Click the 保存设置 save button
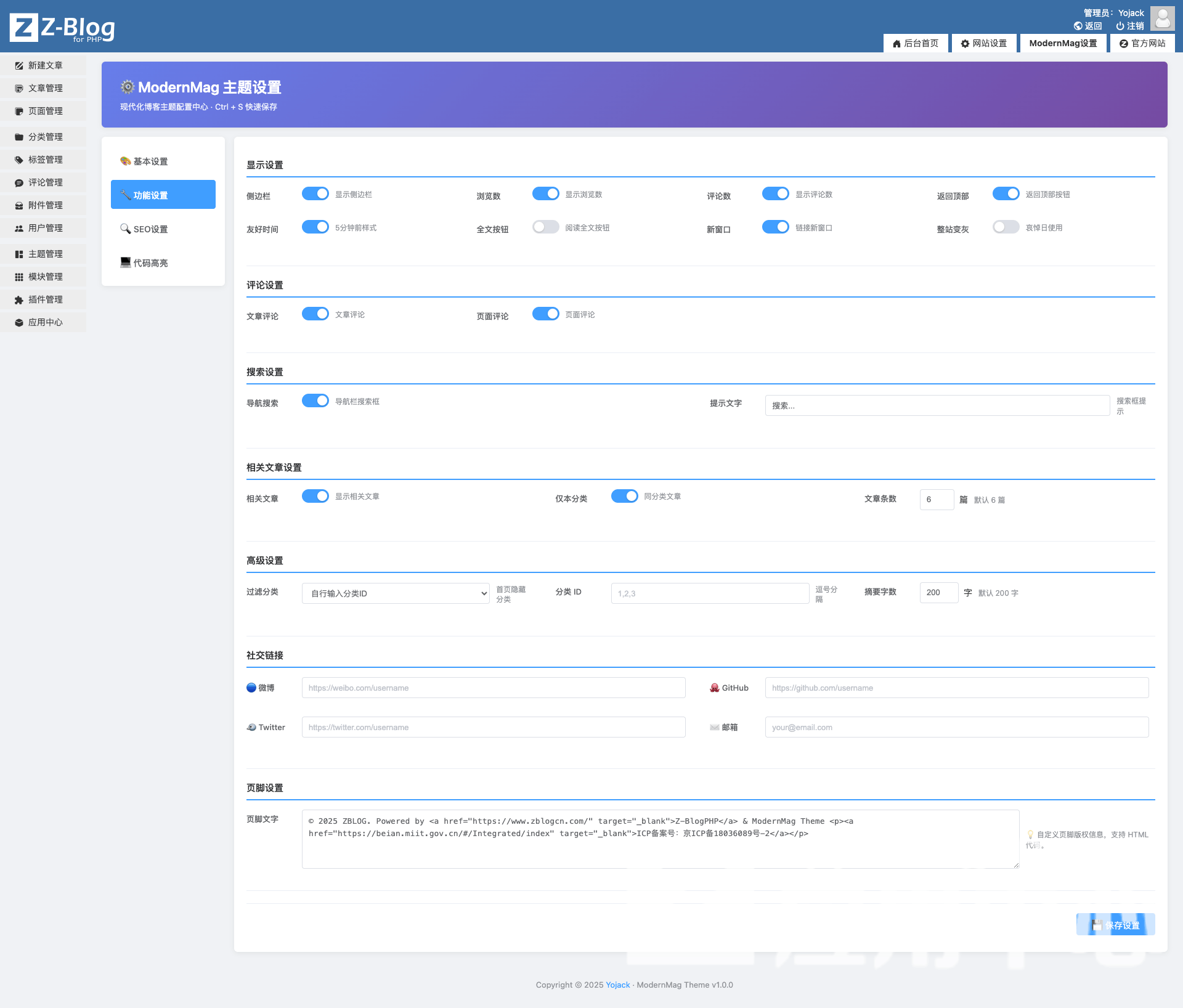This screenshot has height=1008, width=1183. [1115, 924]
